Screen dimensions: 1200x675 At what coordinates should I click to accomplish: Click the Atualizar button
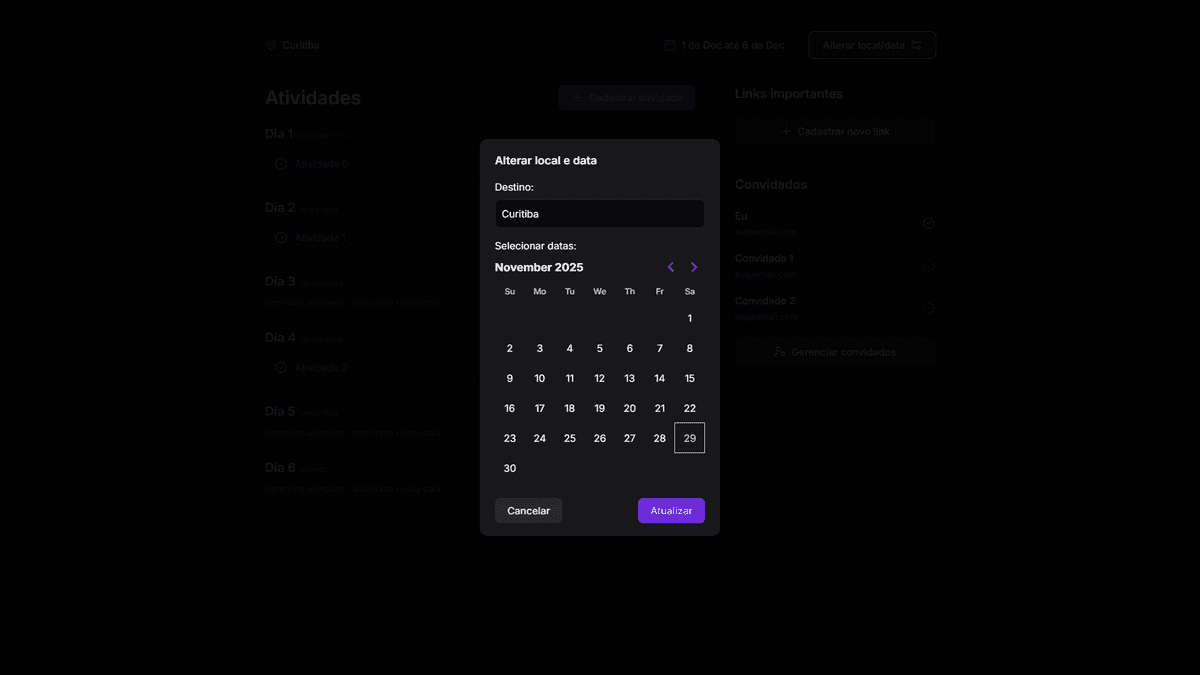pos(671,510)
